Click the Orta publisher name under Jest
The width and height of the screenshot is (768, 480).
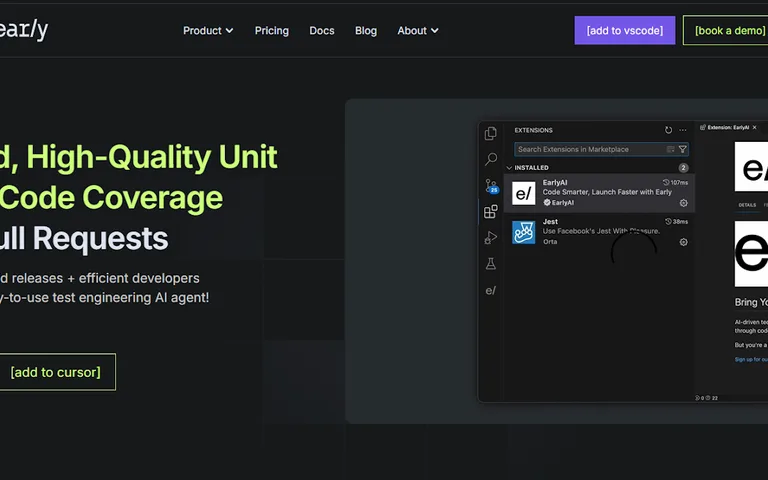550,241
